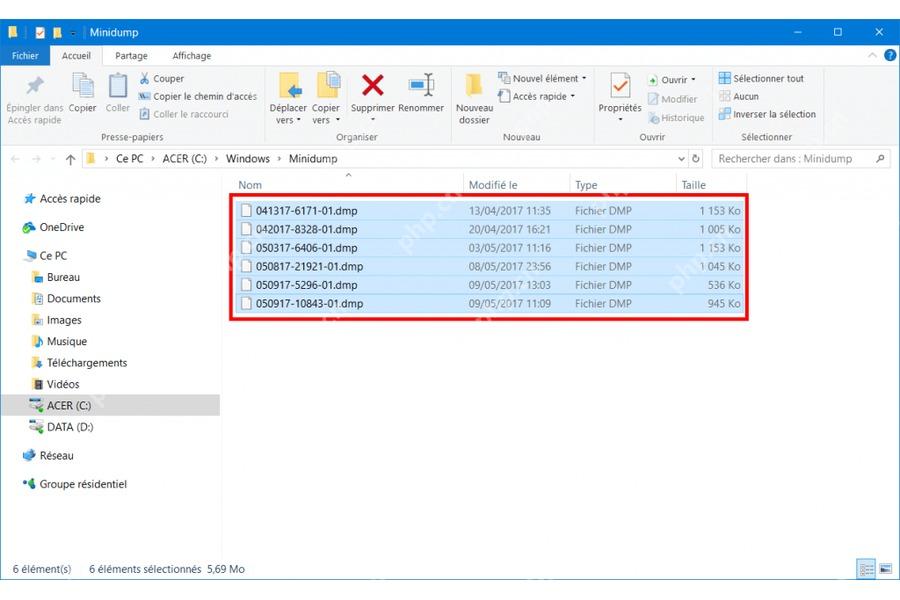Open the Fichier menu
Viewport: 900px width, 600px height.
pos(25,56)
